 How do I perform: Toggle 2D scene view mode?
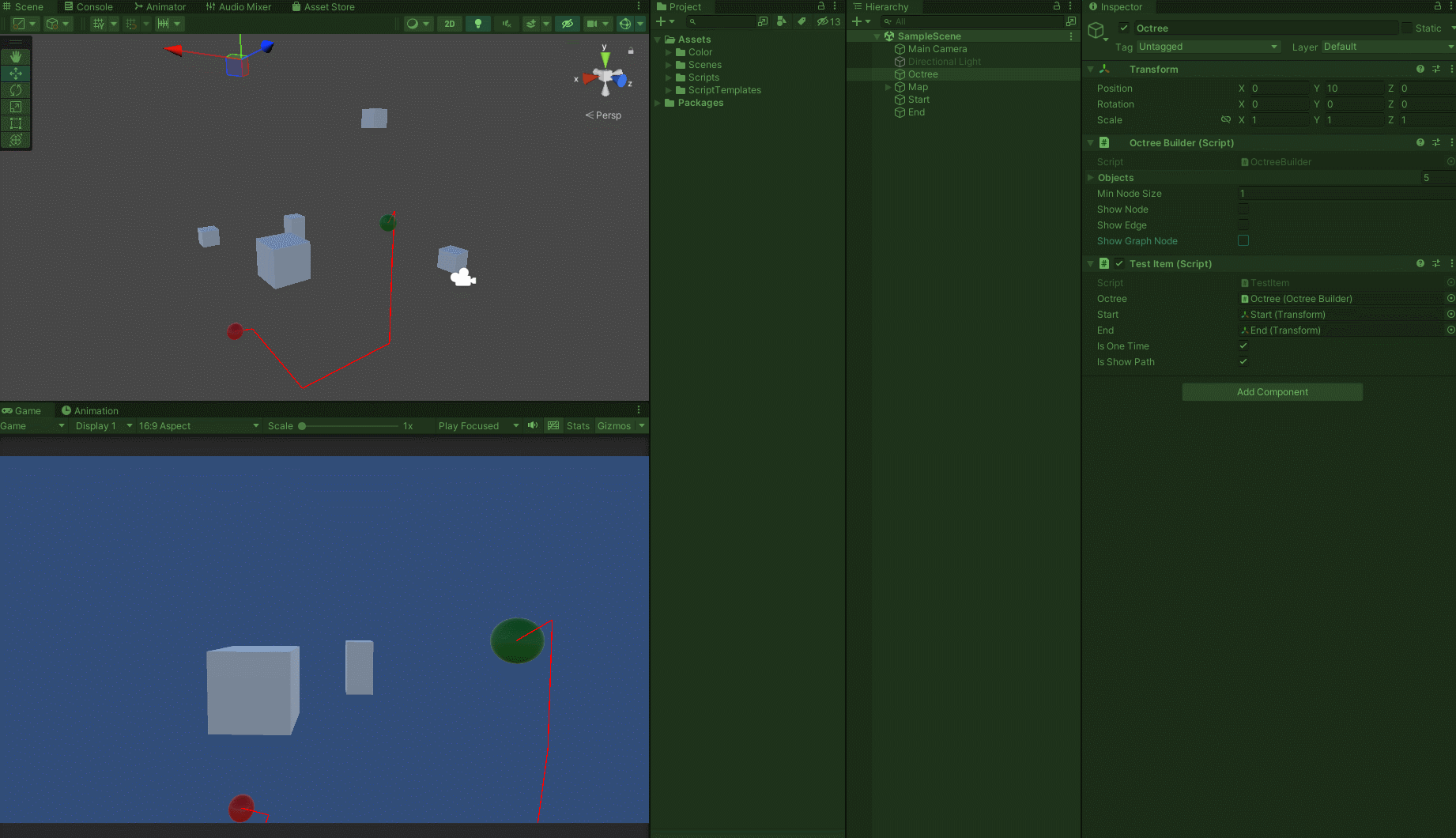pyautogui.click(x=450, y=24)
